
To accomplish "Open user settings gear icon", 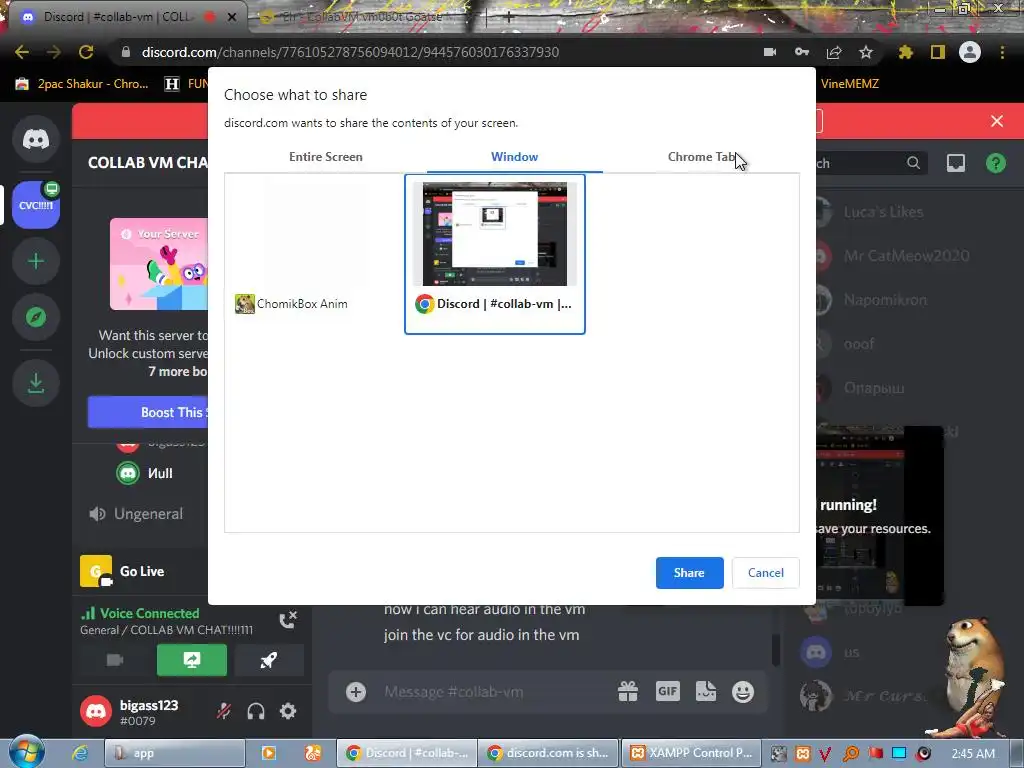I will pyautogui.click(x=288, y=711).
